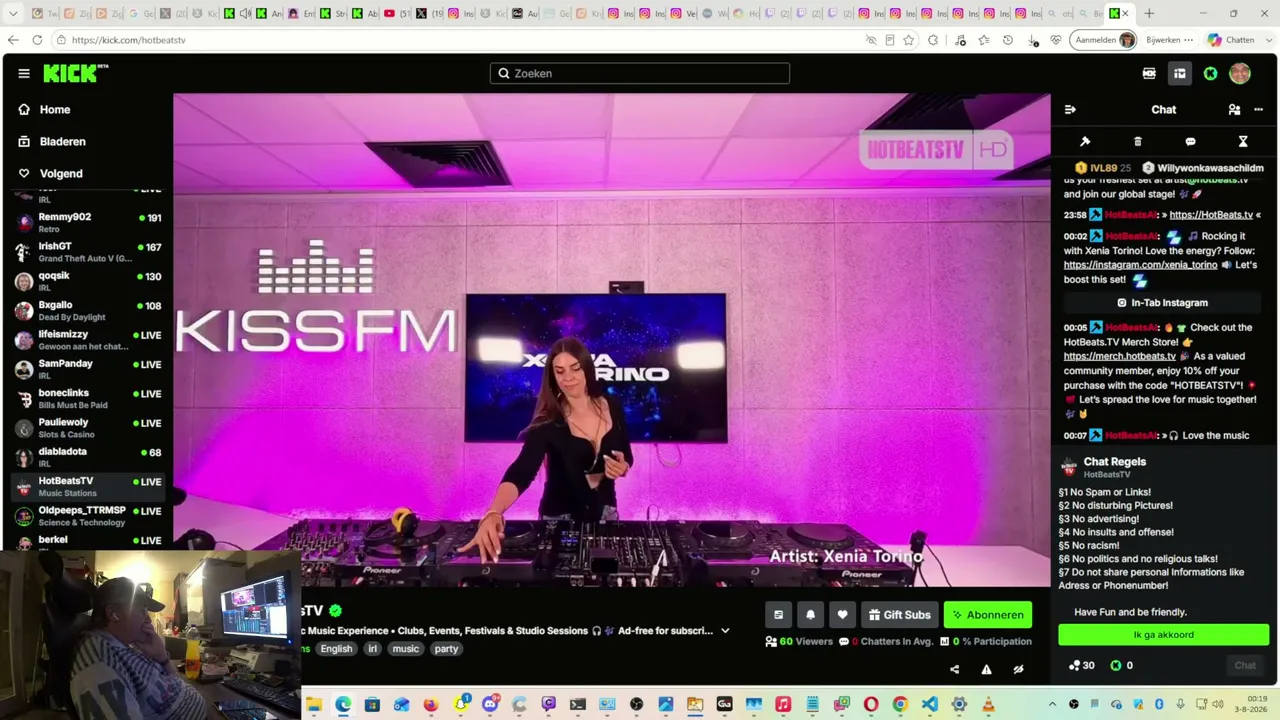Switch to the active Kick browser tab

click(1115, 14)
